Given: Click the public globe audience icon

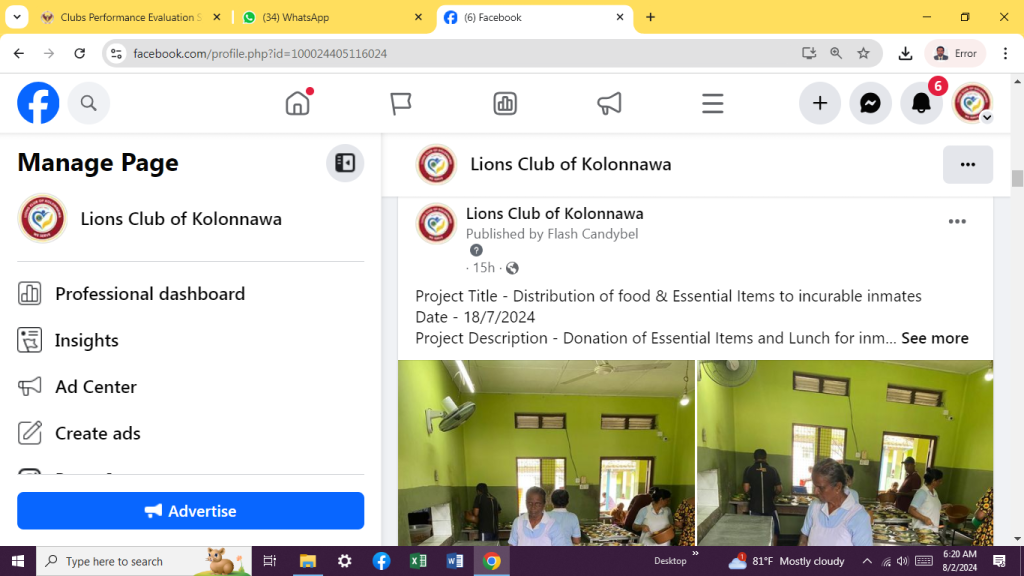Looking at the screenshot, I should click(x=512, y=268).
